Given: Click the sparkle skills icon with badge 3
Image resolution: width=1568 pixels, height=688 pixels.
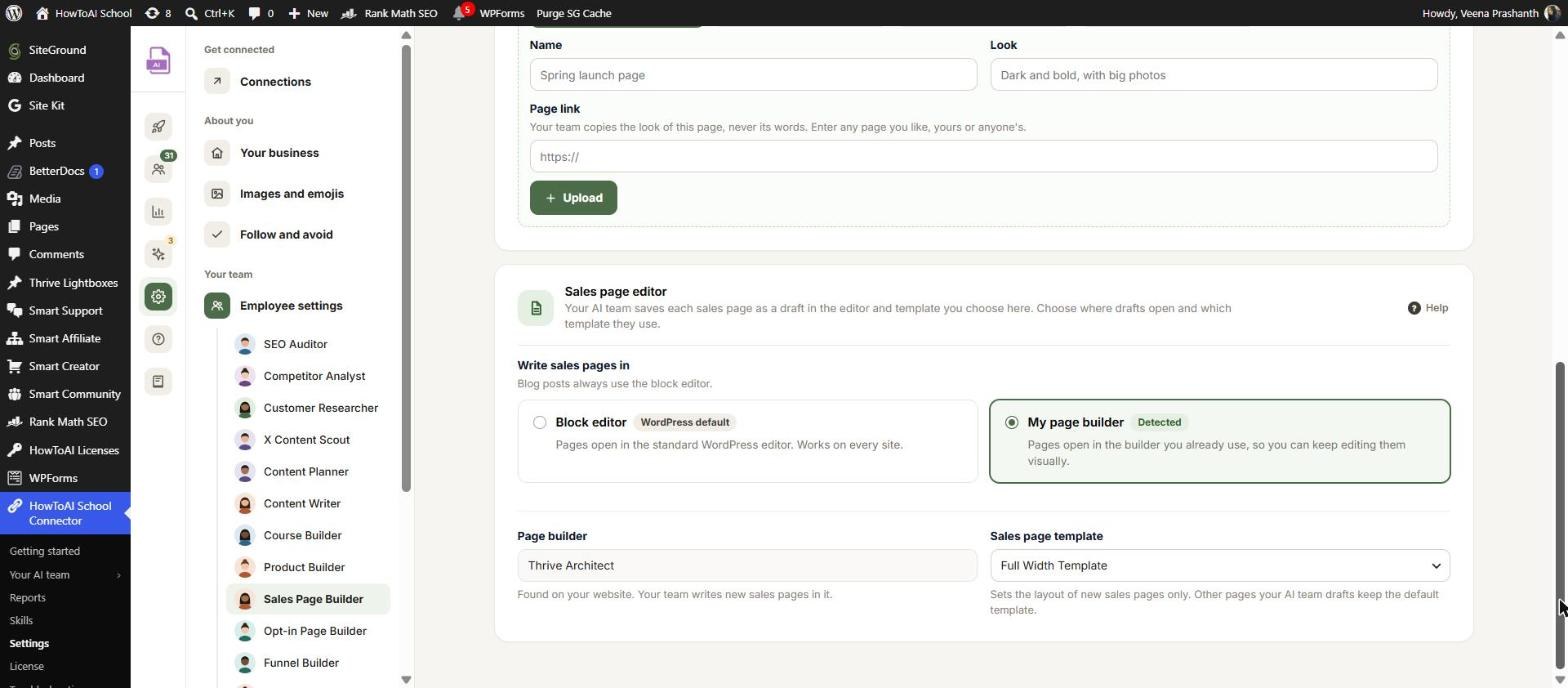Looking at the screenshot, I should (158, 254).
